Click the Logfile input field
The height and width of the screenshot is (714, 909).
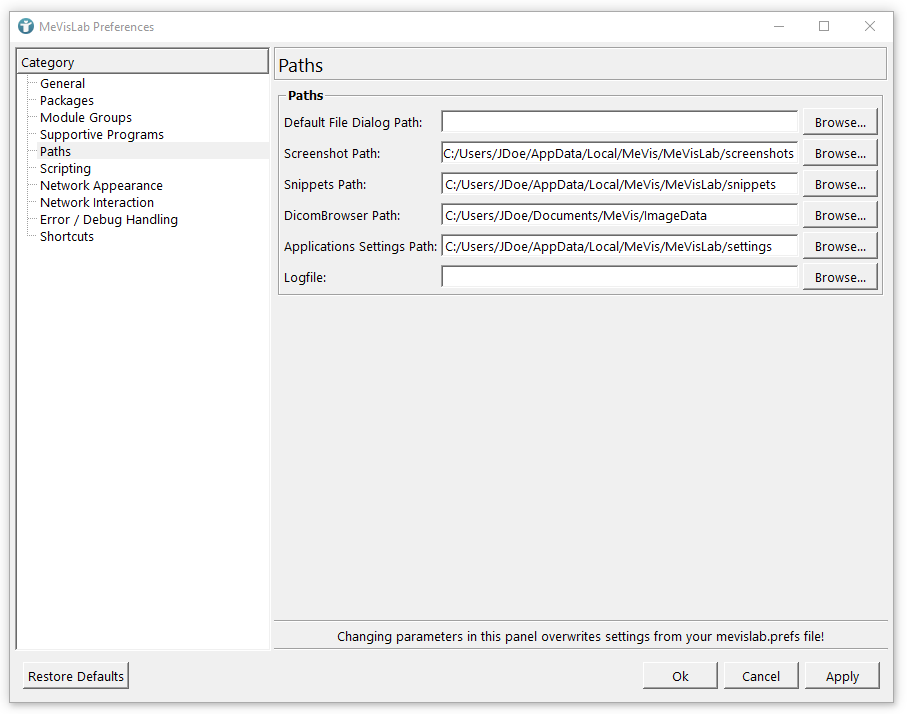point(619,278)
